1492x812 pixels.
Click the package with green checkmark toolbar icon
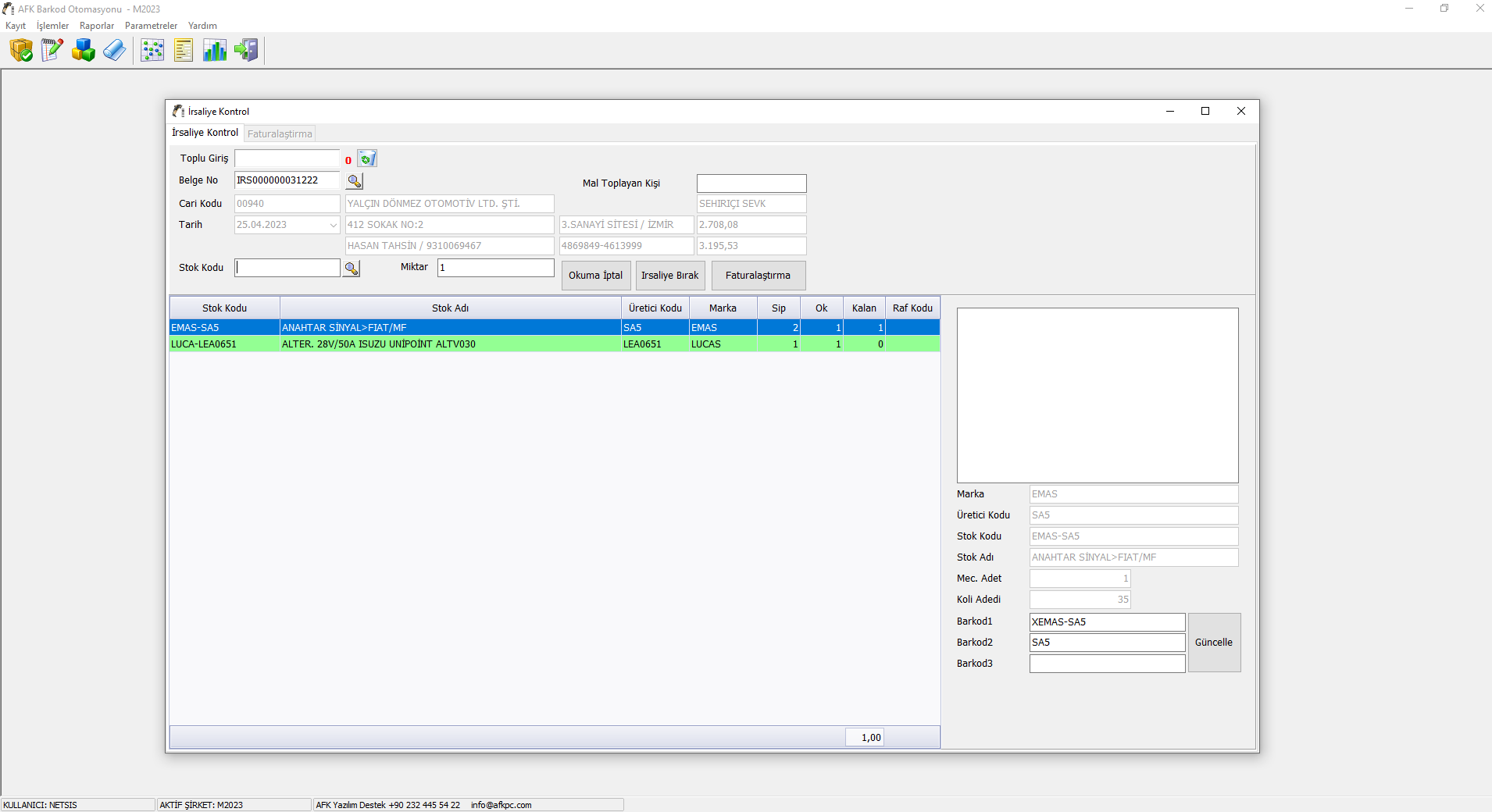[x=21, y=51]
